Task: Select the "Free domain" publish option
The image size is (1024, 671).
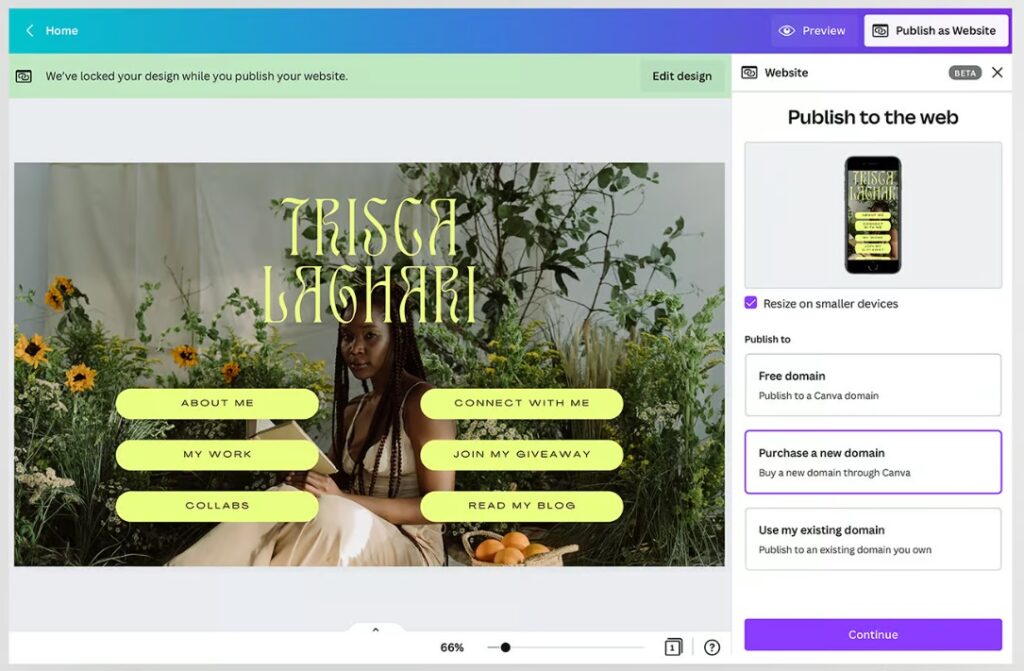Action: tap(872, 385)
